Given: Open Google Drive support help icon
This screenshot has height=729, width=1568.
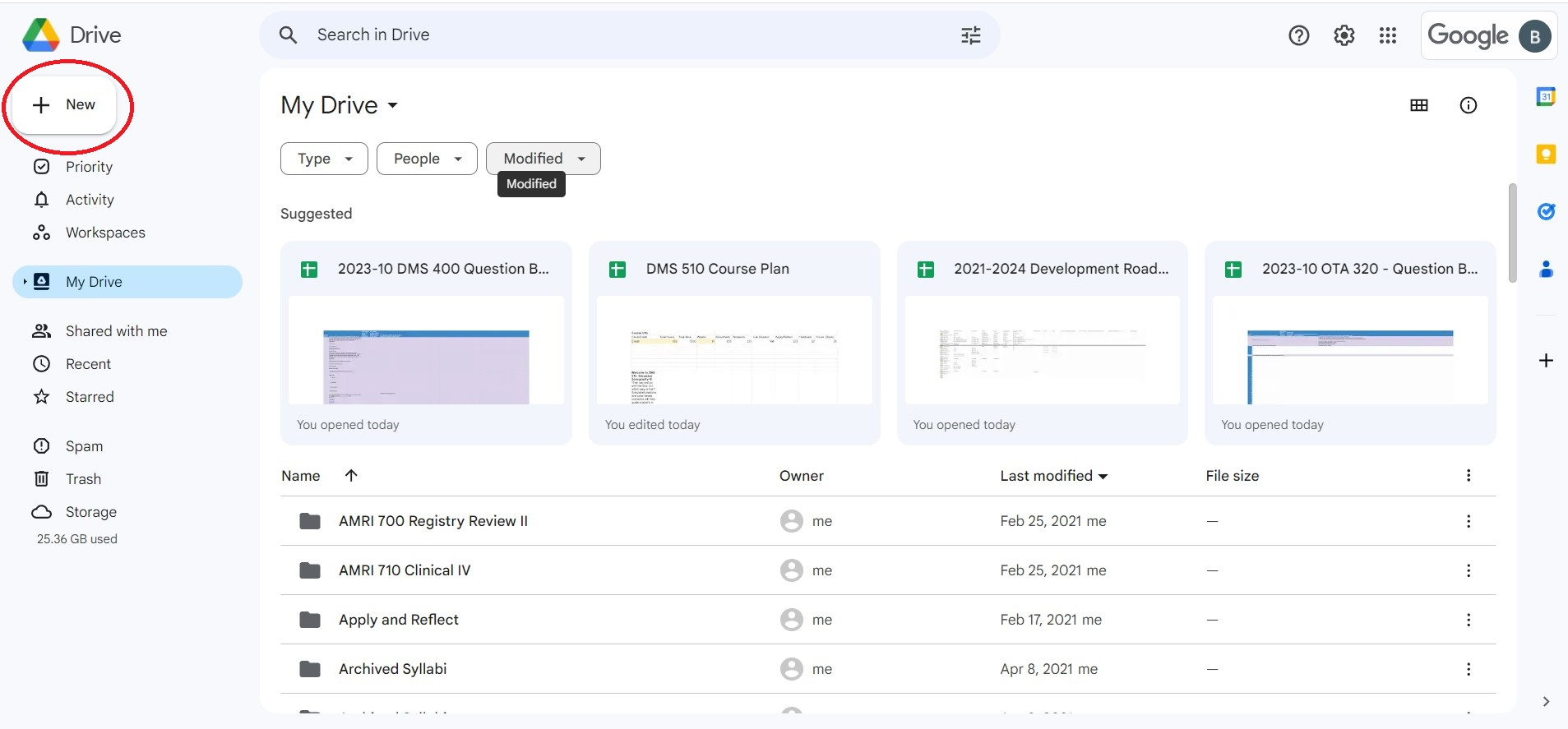Looking at the screenshot, I should tap(1298, 35).
